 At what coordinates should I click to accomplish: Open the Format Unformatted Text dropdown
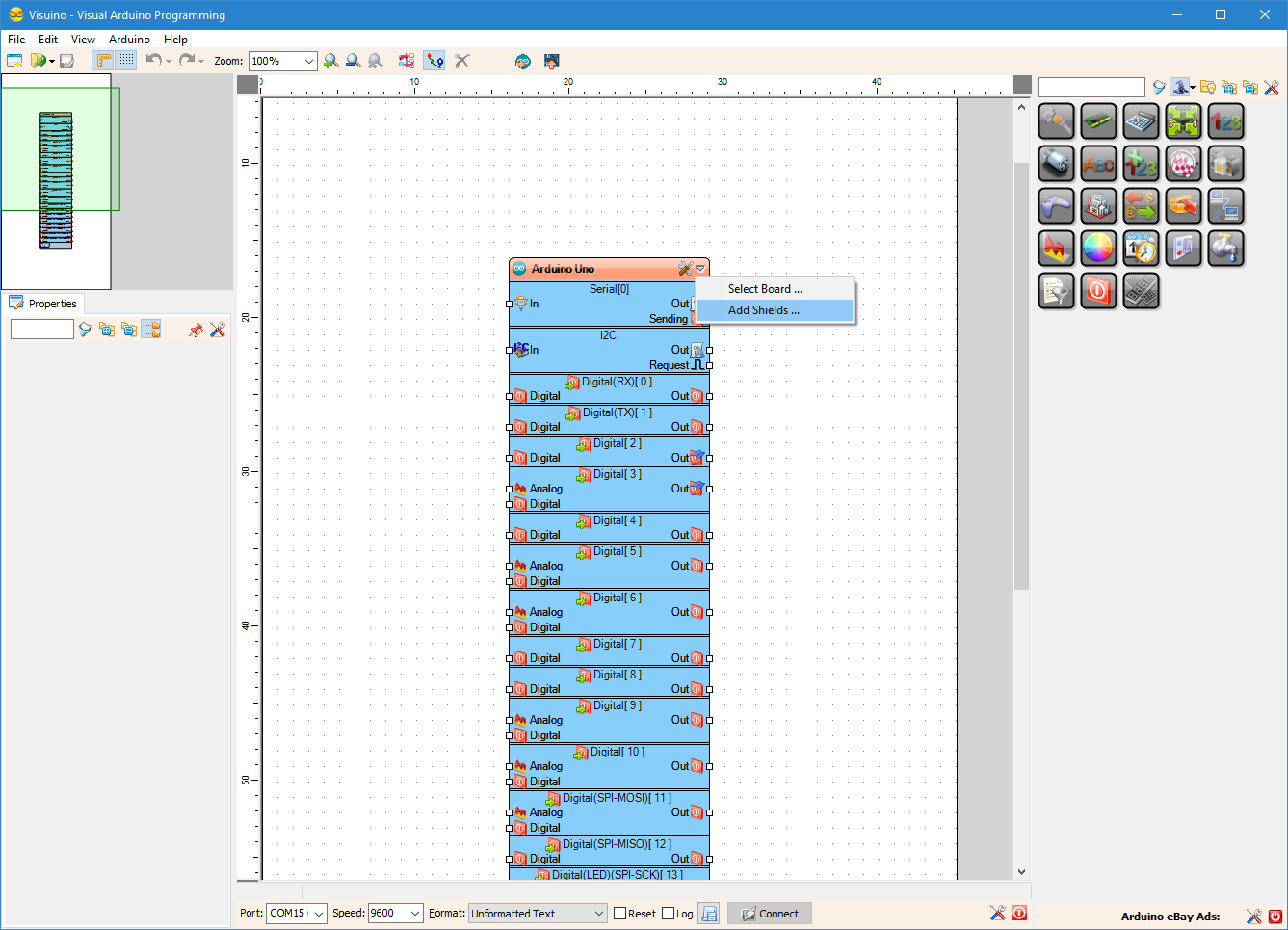click(x=538, y=914)
